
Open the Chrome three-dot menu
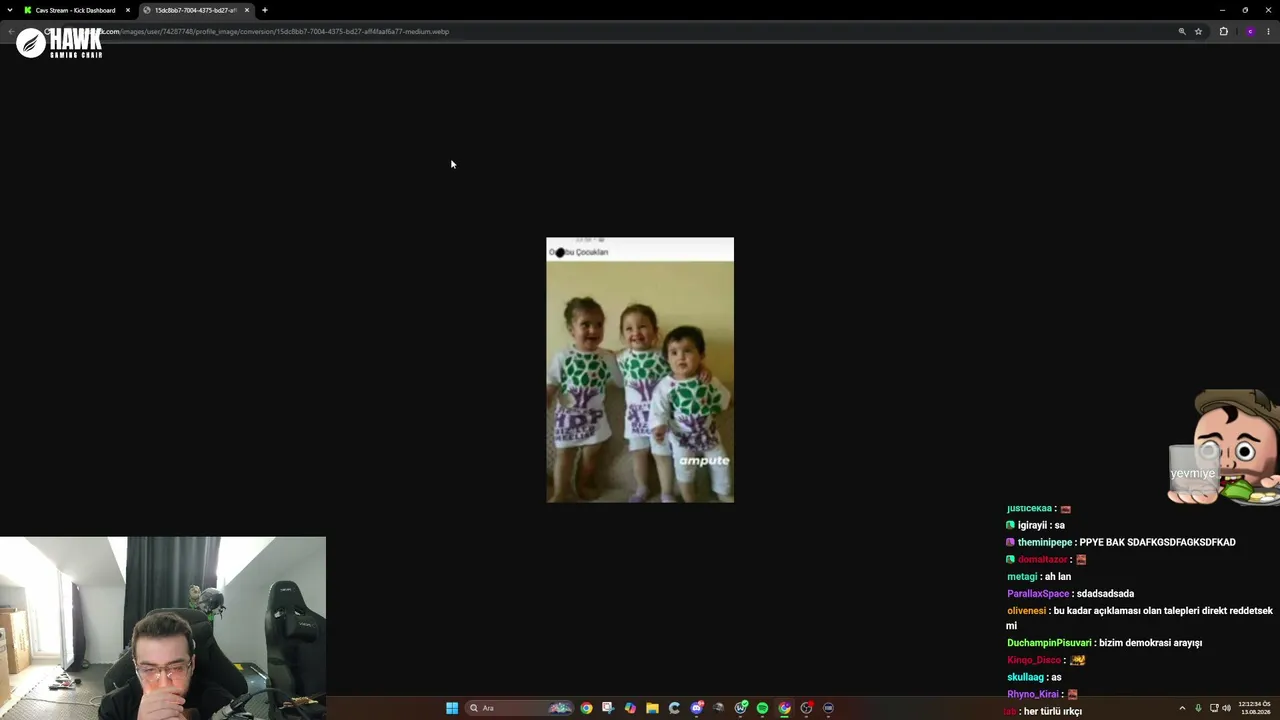point(1268,31)
